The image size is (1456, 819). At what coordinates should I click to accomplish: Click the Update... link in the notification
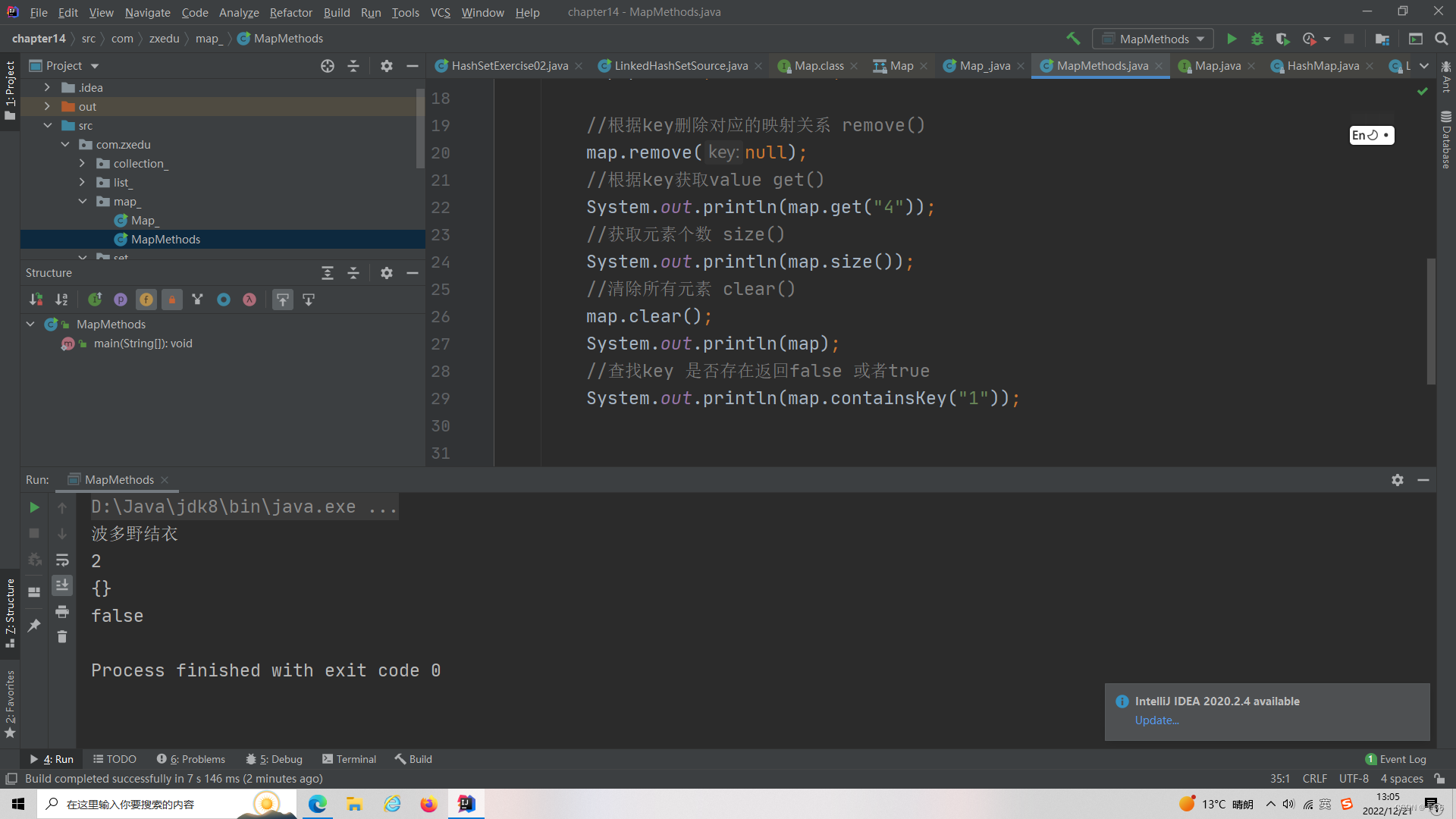tap(1156, 720)
